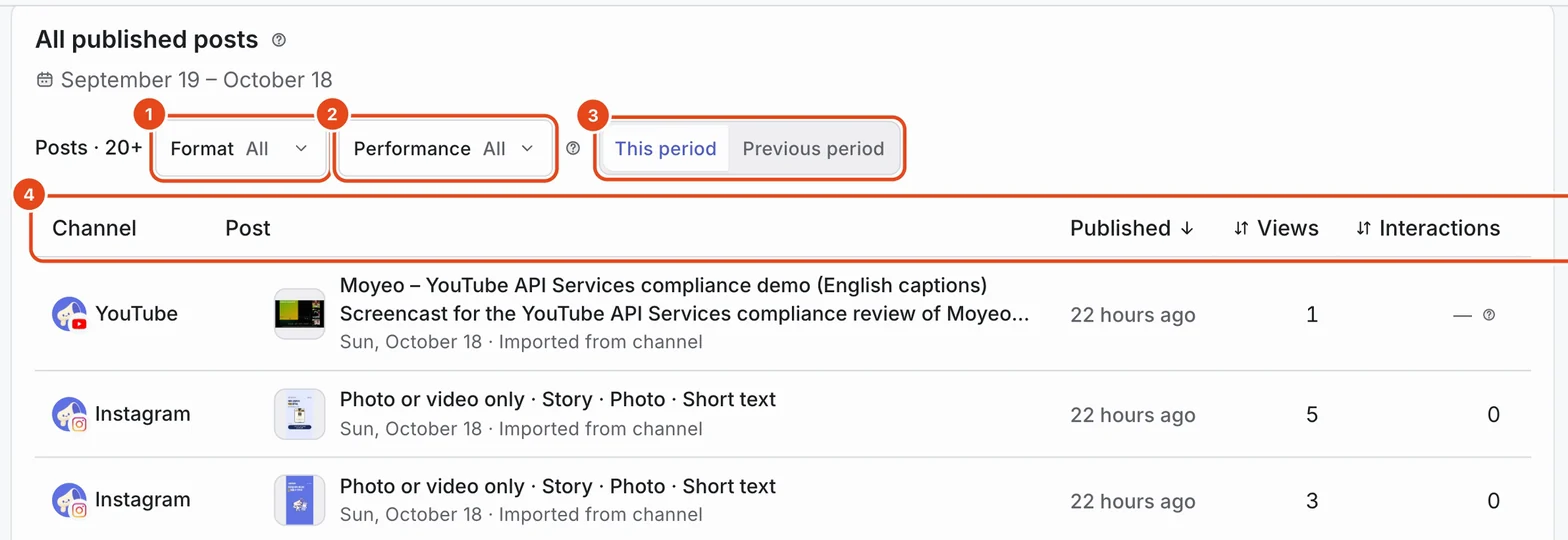
Task: Sort by the Views column
Action: [1276, 228]
